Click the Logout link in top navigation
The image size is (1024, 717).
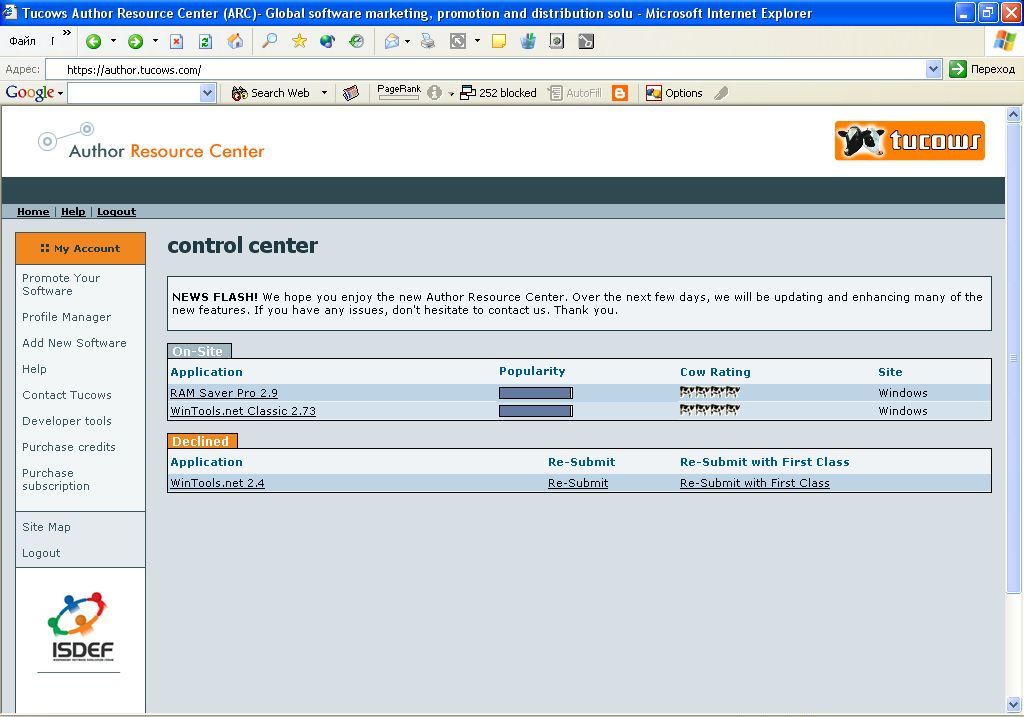tap(116, 212)
